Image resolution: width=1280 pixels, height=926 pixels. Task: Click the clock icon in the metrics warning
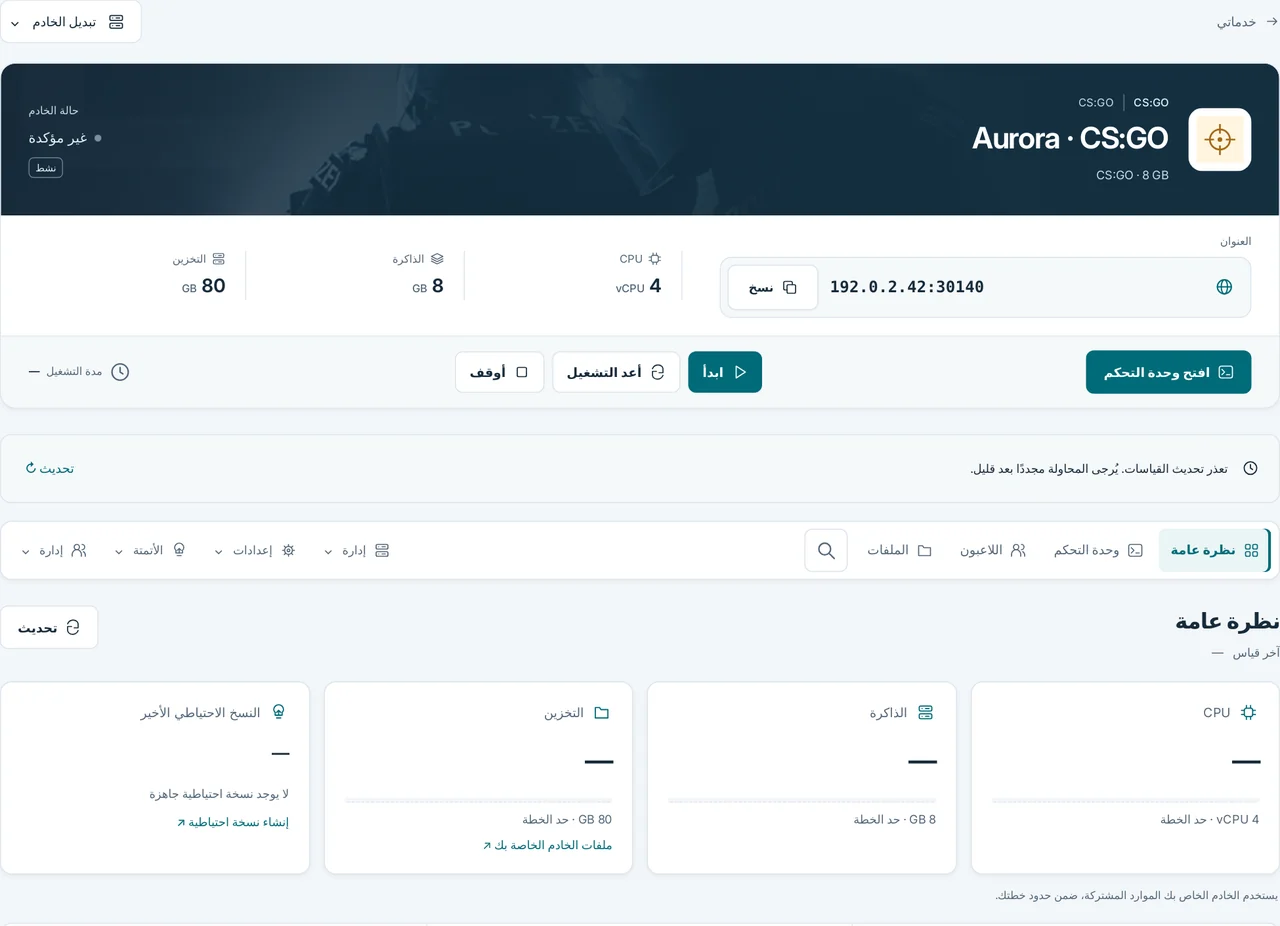1250,468
